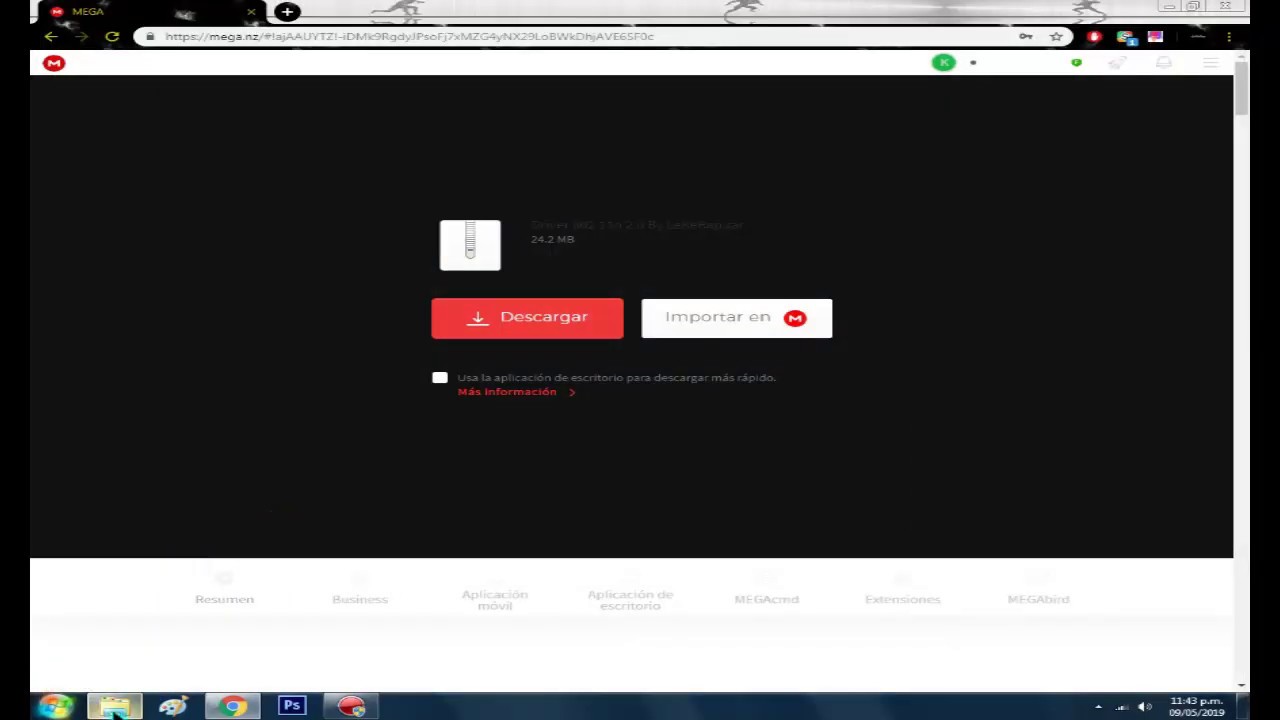Open the paint palette app in taskbar
The image size is (1280, 720).
[x=173, y=707]
